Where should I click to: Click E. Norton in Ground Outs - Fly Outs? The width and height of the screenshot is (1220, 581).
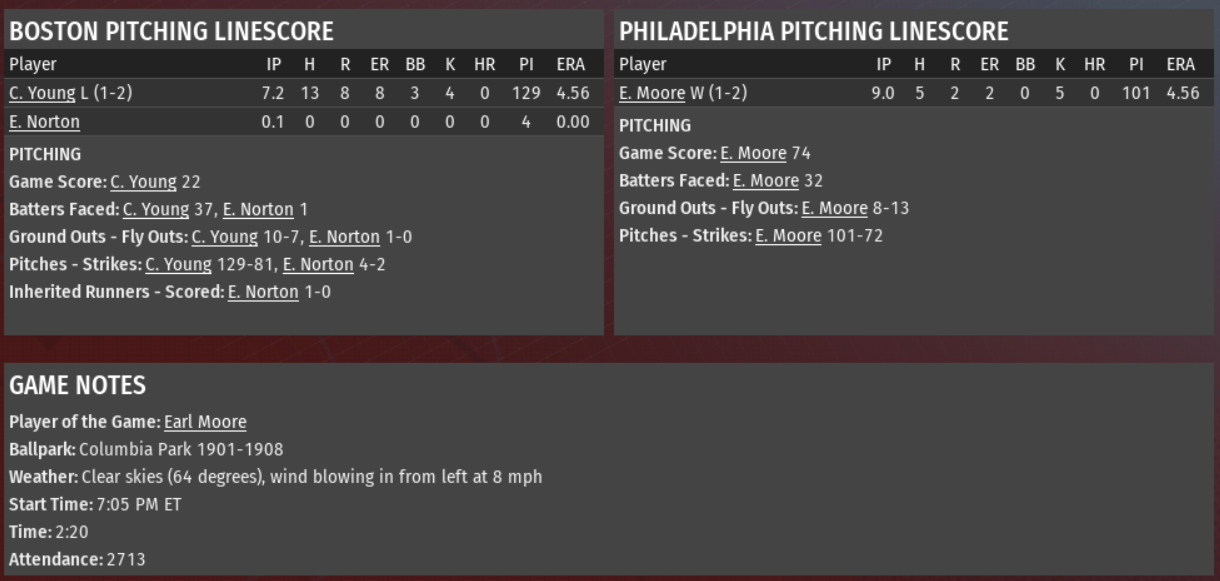point(344,237)
